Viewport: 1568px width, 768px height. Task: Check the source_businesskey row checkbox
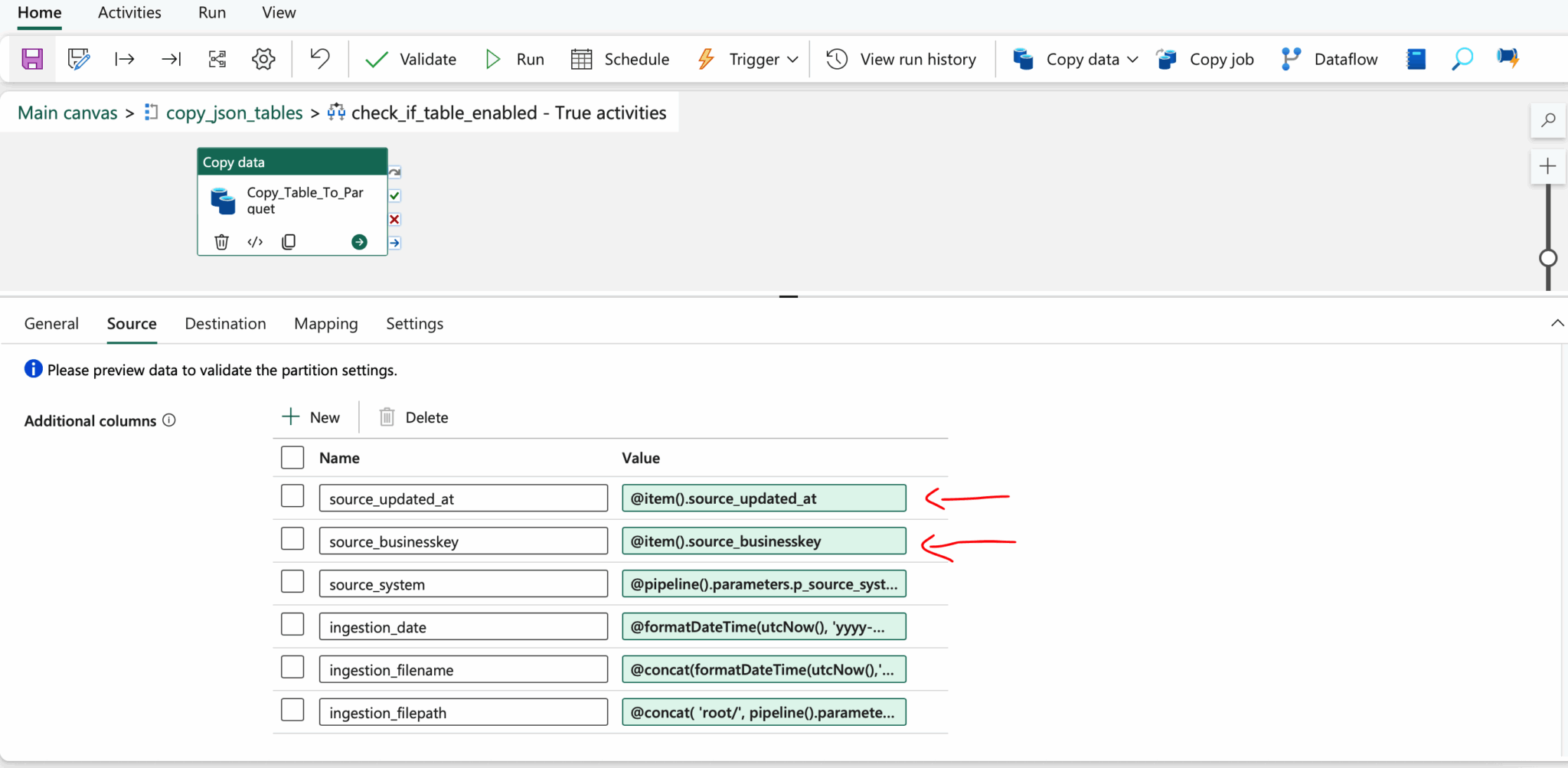292,539
